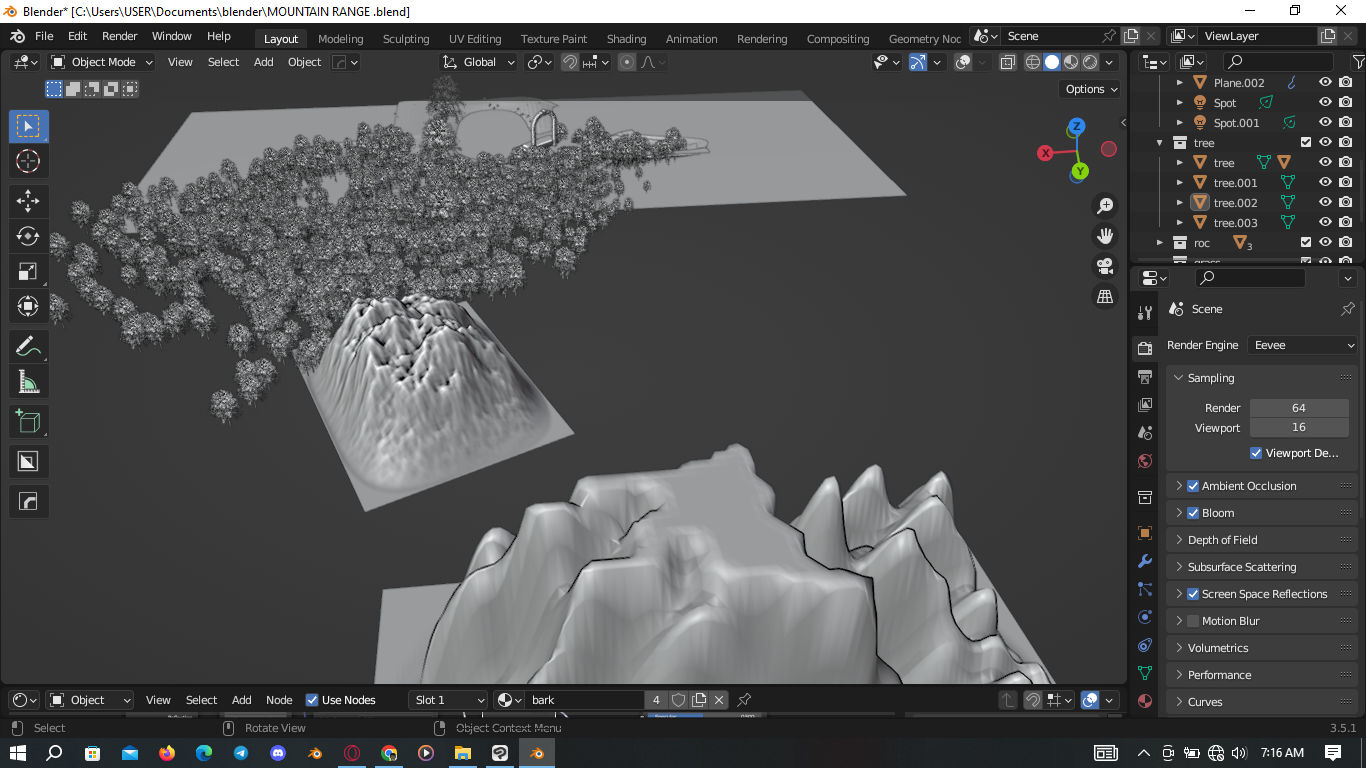Open the Physics properties tab
1366x768 pixels.
(1145, 617)
